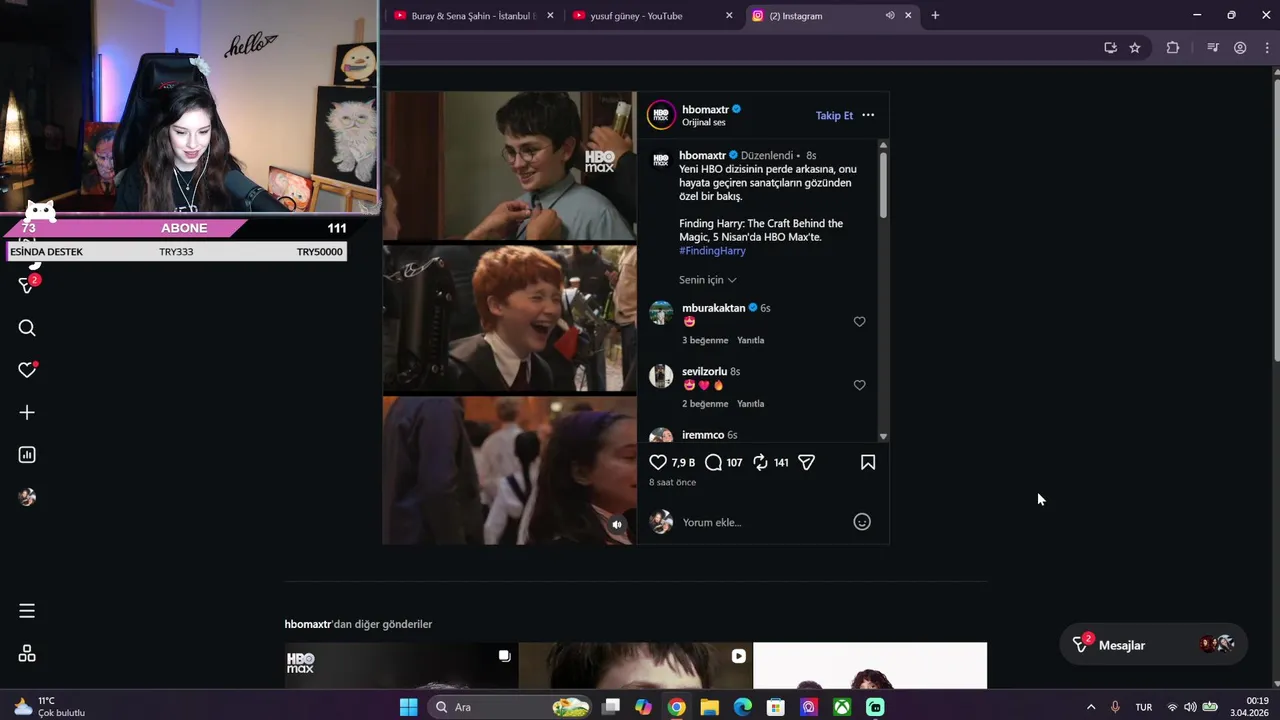Open Instagram direct messages in sidebar
Screen dimensions: 1280x720
(x=27, y=285)
